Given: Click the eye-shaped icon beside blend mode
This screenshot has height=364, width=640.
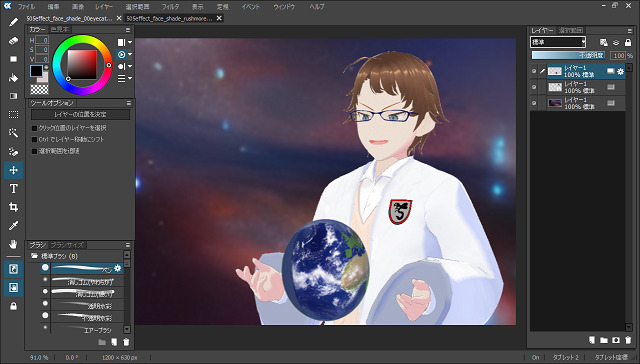Looking at the screenshot, I should coord(616,42).
